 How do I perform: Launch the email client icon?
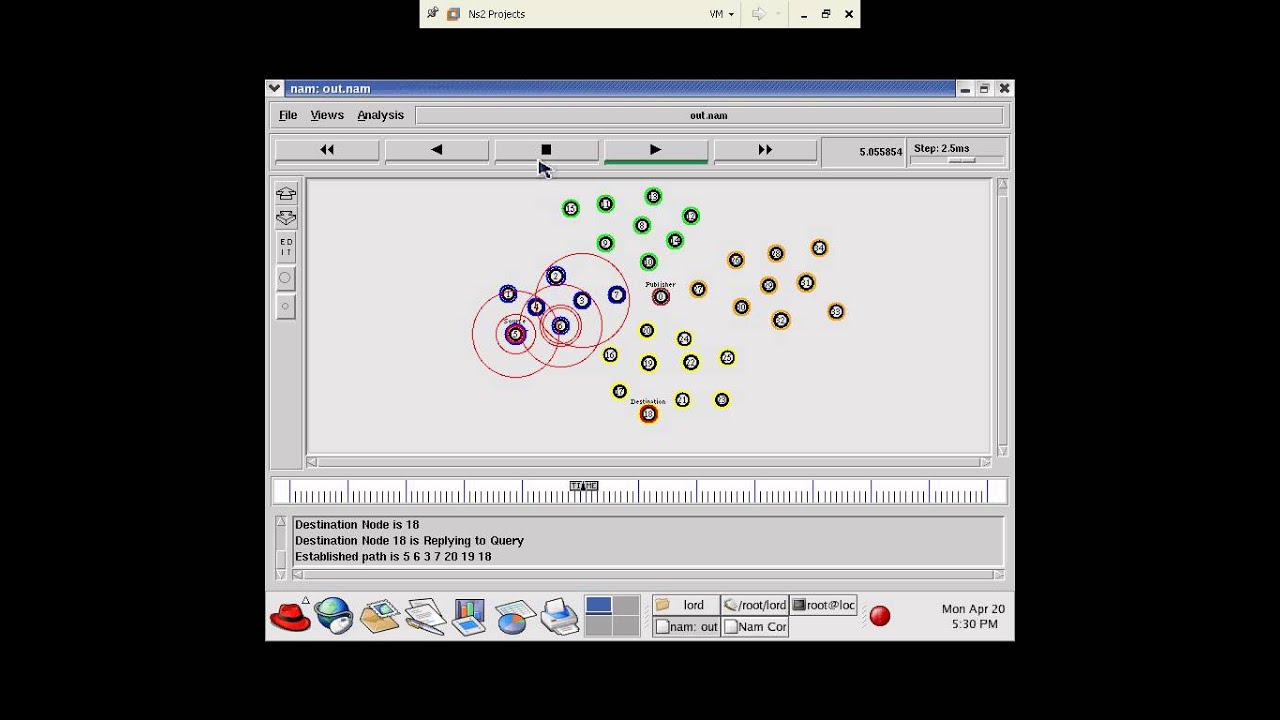click(380, 616)
